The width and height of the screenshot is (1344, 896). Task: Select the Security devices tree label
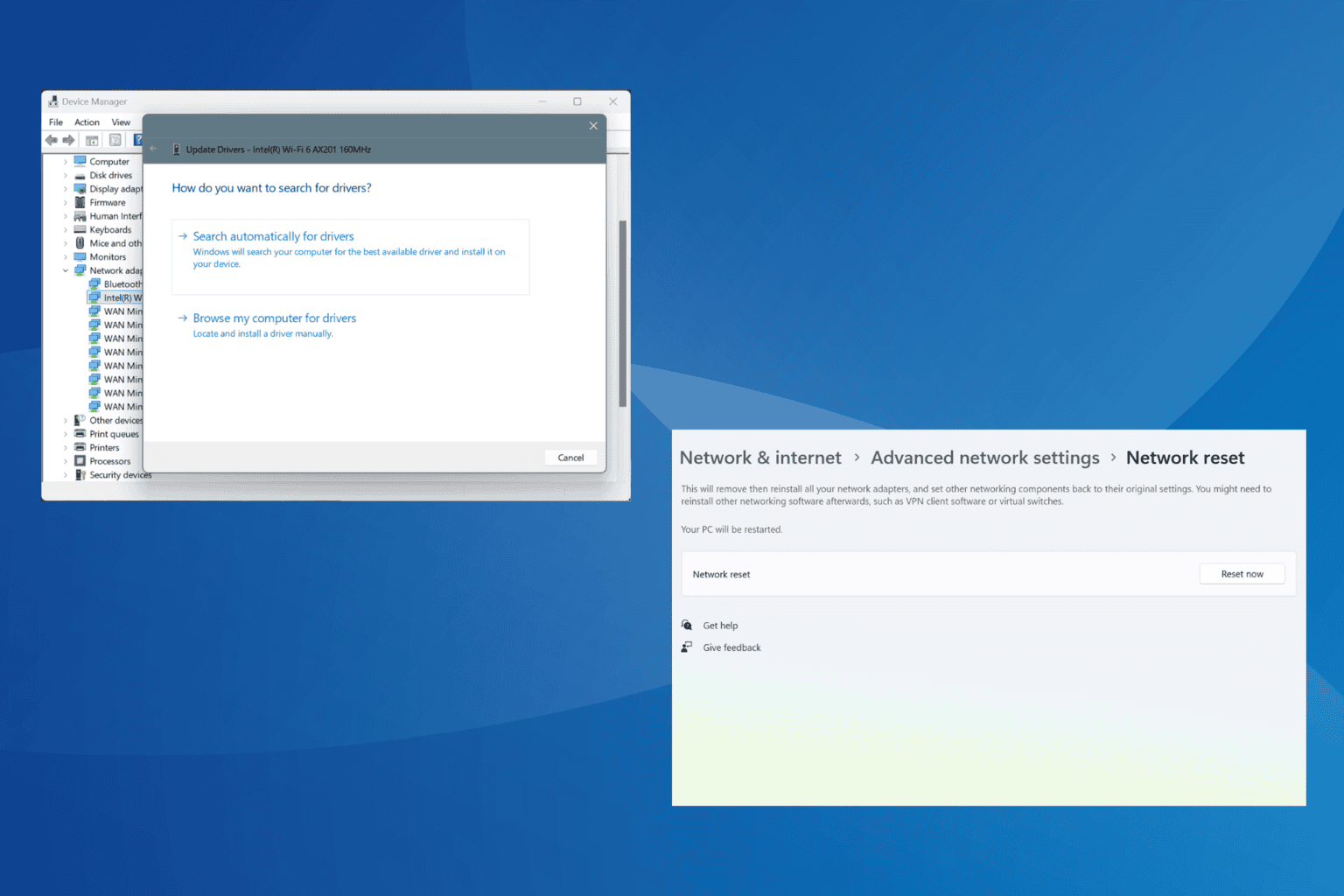click(x=120, y=475)
